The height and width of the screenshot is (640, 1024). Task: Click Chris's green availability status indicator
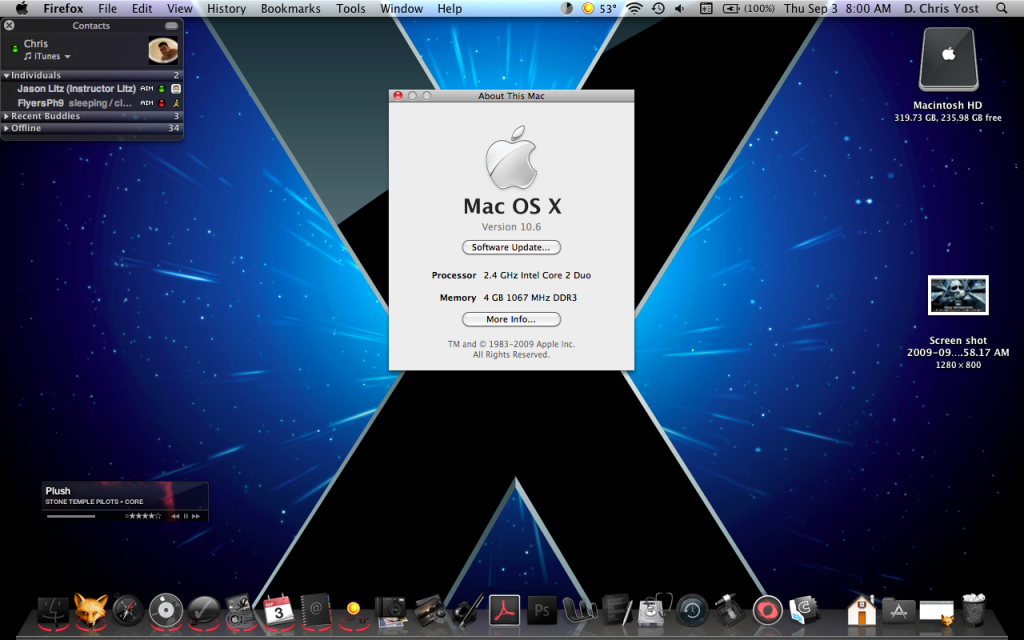(x=15, y=49)
